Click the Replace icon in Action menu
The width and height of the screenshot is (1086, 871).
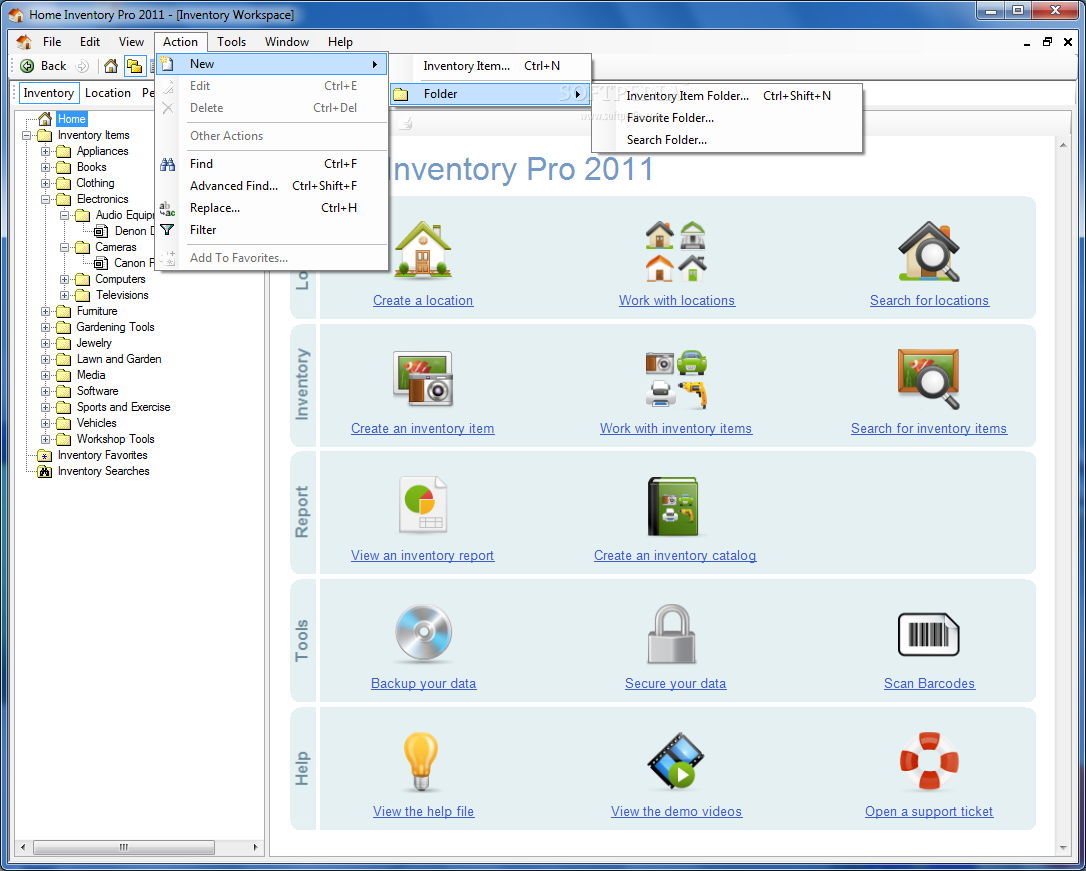point(168,208)
